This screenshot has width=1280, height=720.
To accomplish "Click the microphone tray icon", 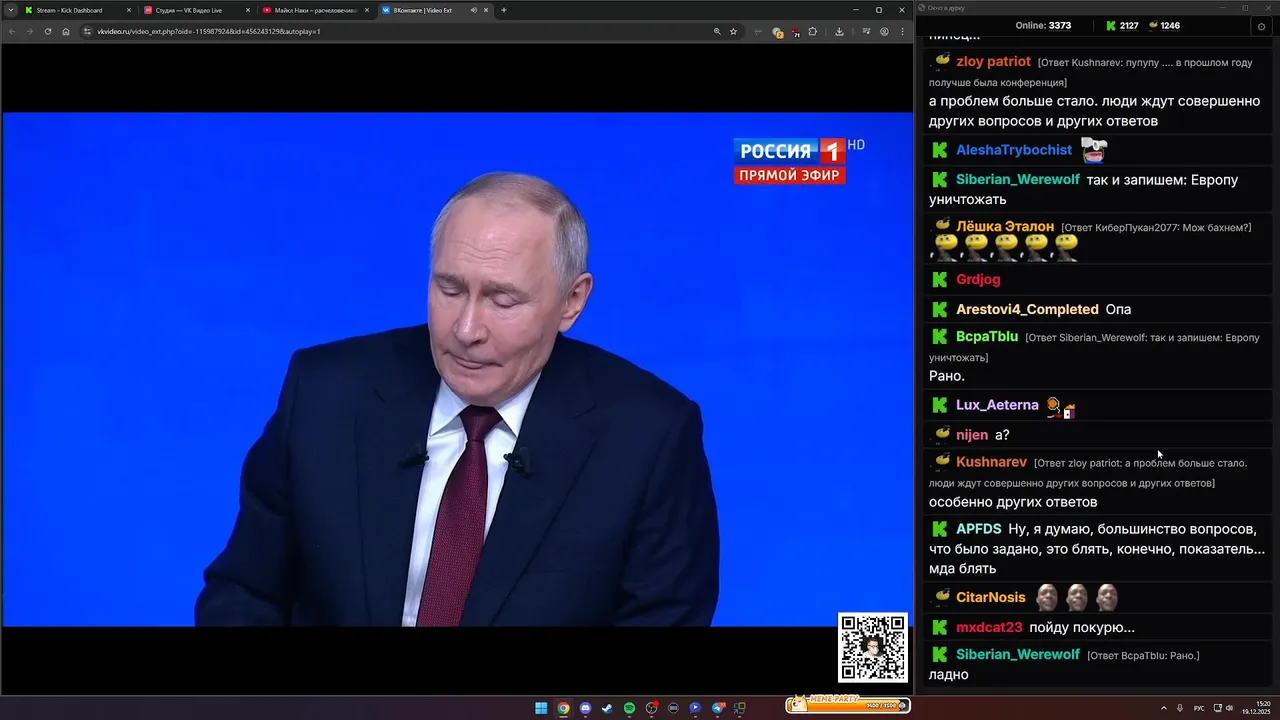I will [x=1181, y=708].
